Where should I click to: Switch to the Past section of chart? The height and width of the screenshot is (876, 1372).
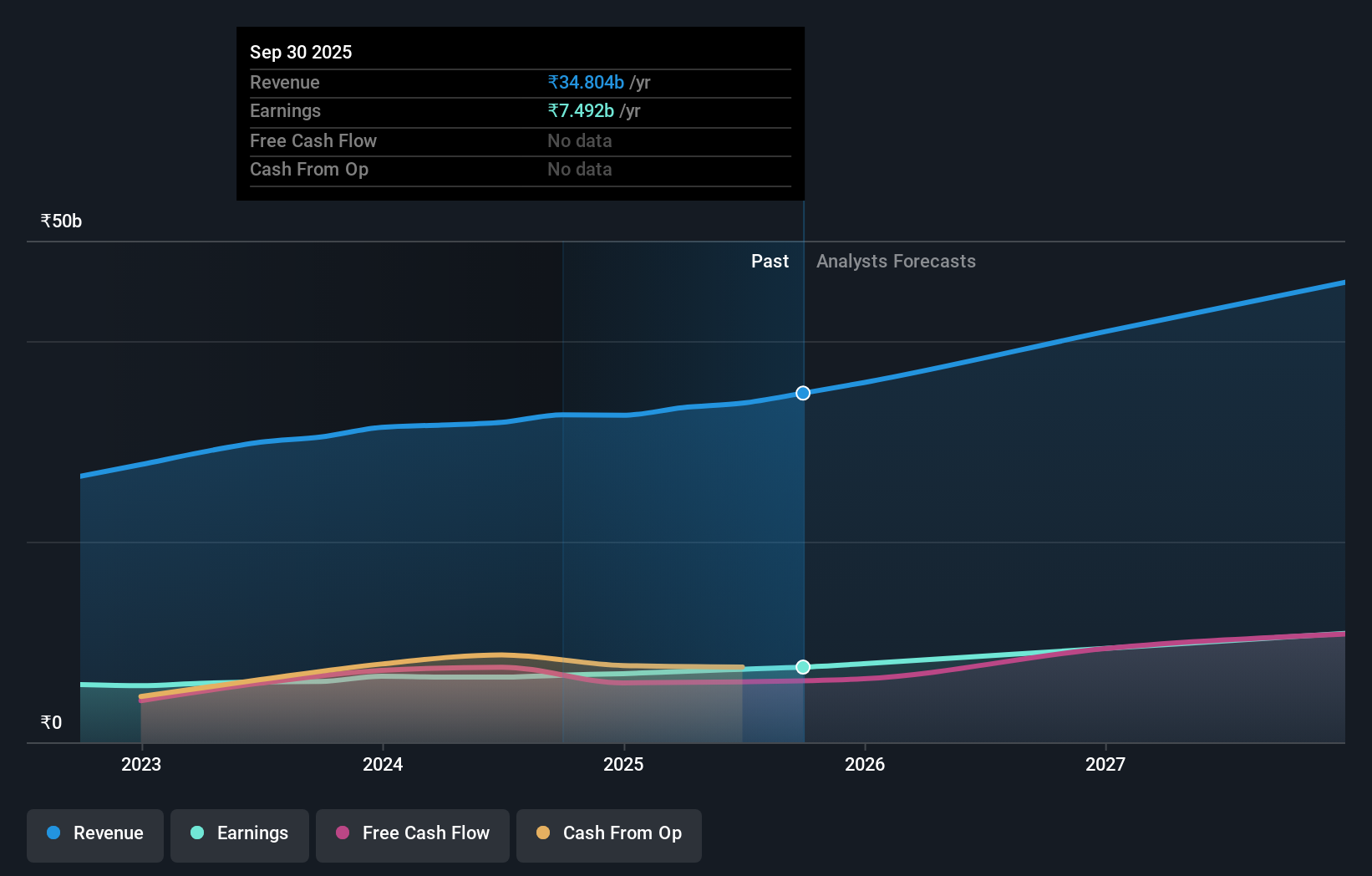(770, 261)
